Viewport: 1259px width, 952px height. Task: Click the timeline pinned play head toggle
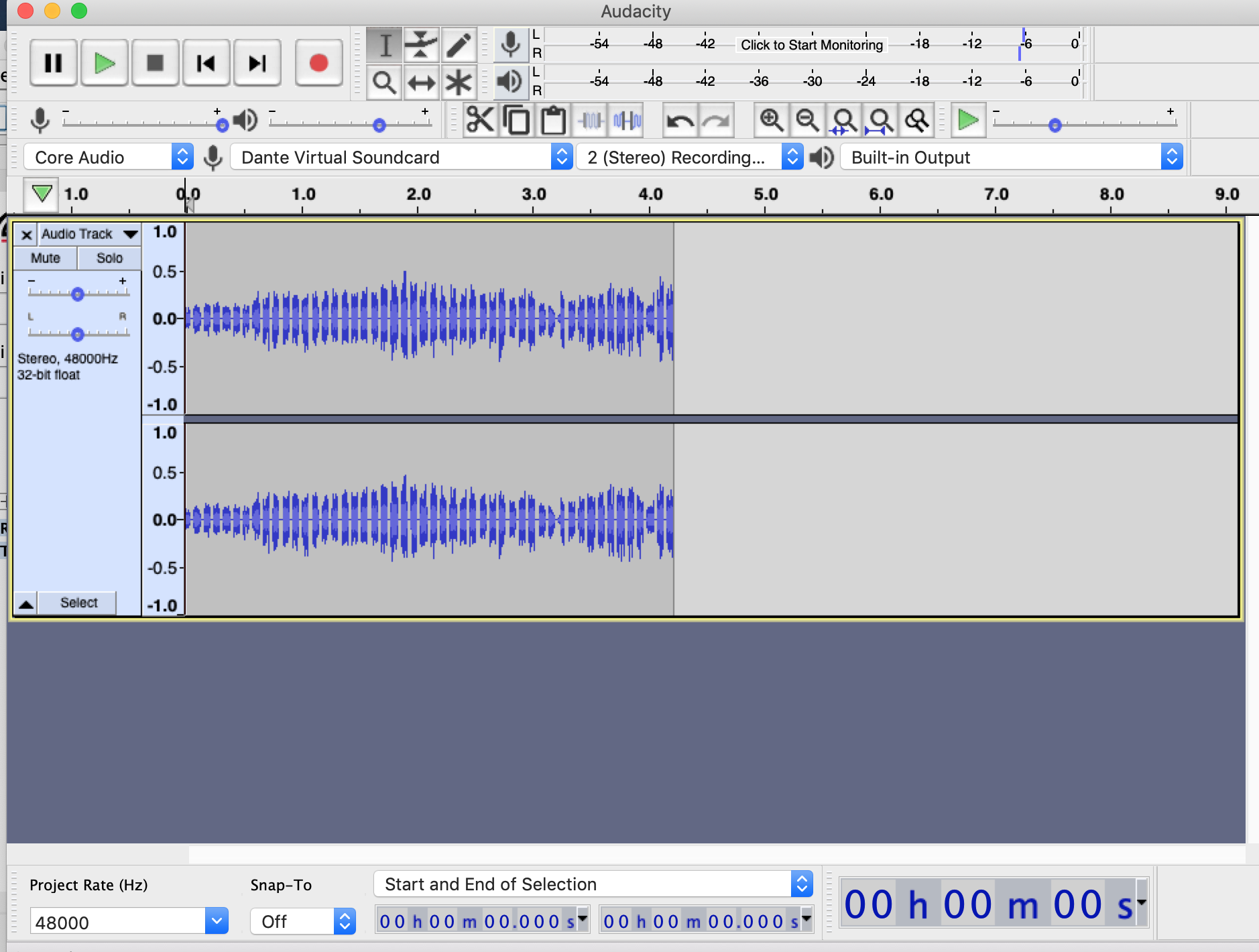(x=42, y=194)
